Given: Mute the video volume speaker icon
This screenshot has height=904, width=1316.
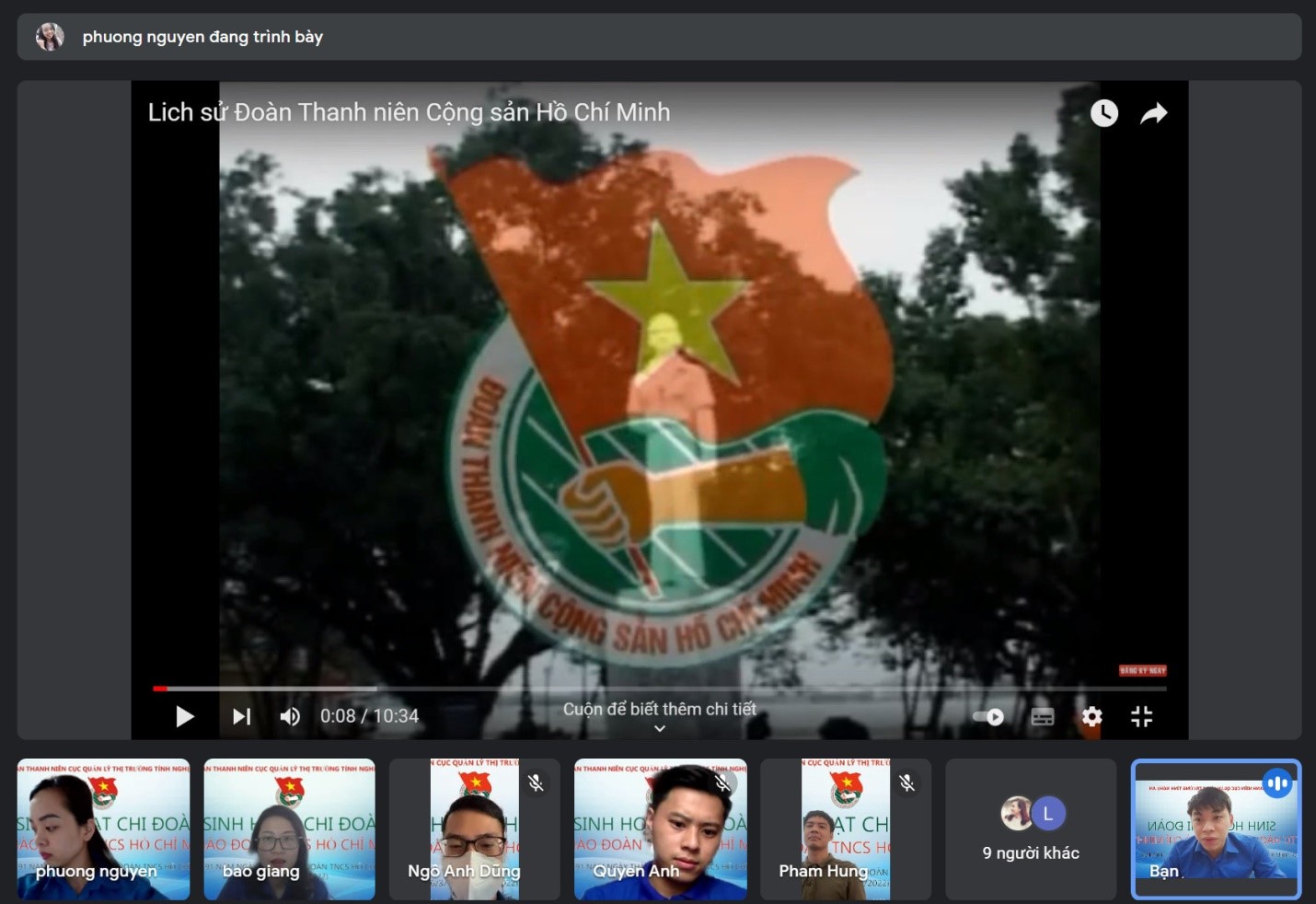Looking at the screenshot, I should 290,716.
